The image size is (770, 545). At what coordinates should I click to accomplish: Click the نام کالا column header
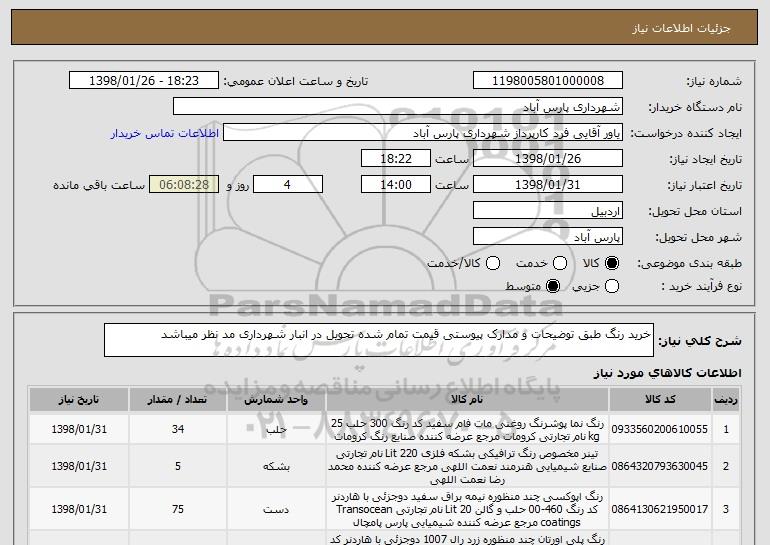tap(467, 400)
